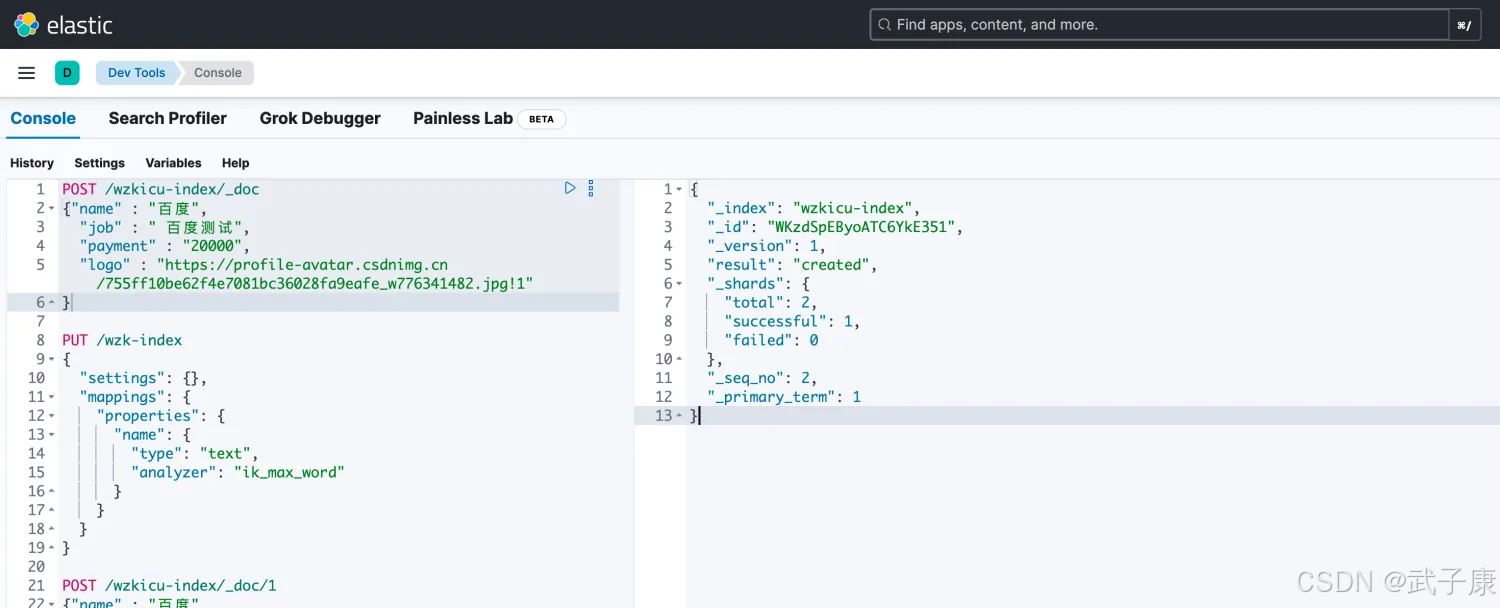The height and width of the screenshot is (608, 1500).
Task: Focus the Find apps, content search field
Action: tap(1160, 25)
